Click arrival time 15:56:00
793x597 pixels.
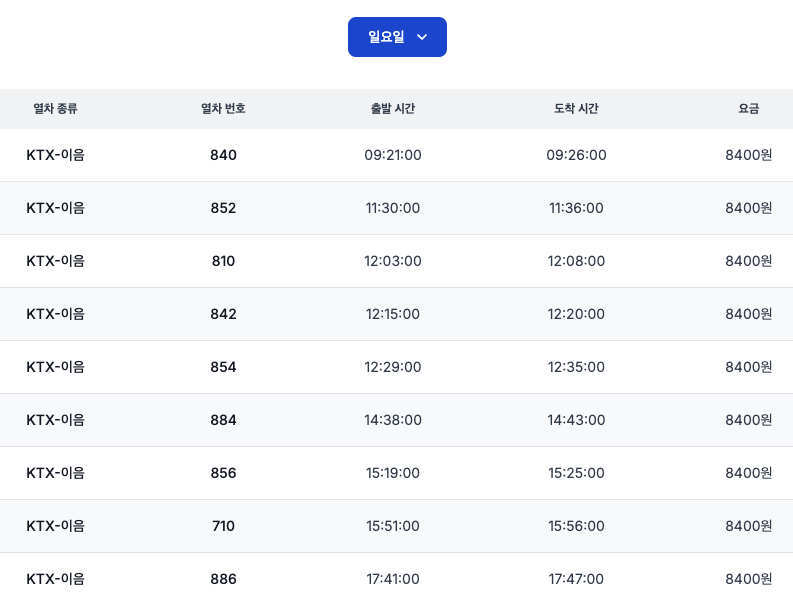pyautogui.click(x=576, y=526)
